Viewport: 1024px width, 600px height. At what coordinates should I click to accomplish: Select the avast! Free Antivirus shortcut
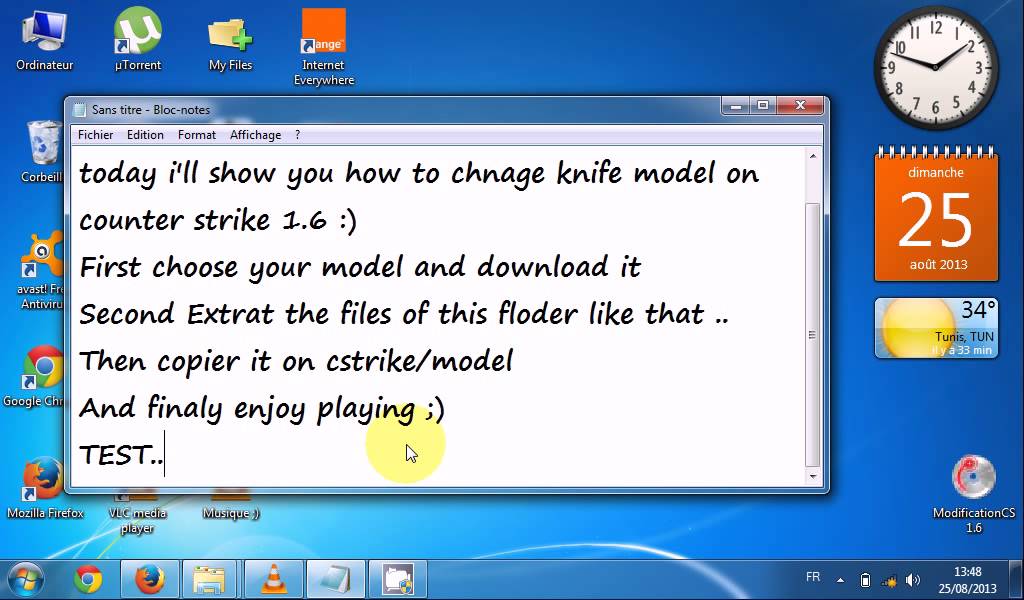[x=40, y=269]
